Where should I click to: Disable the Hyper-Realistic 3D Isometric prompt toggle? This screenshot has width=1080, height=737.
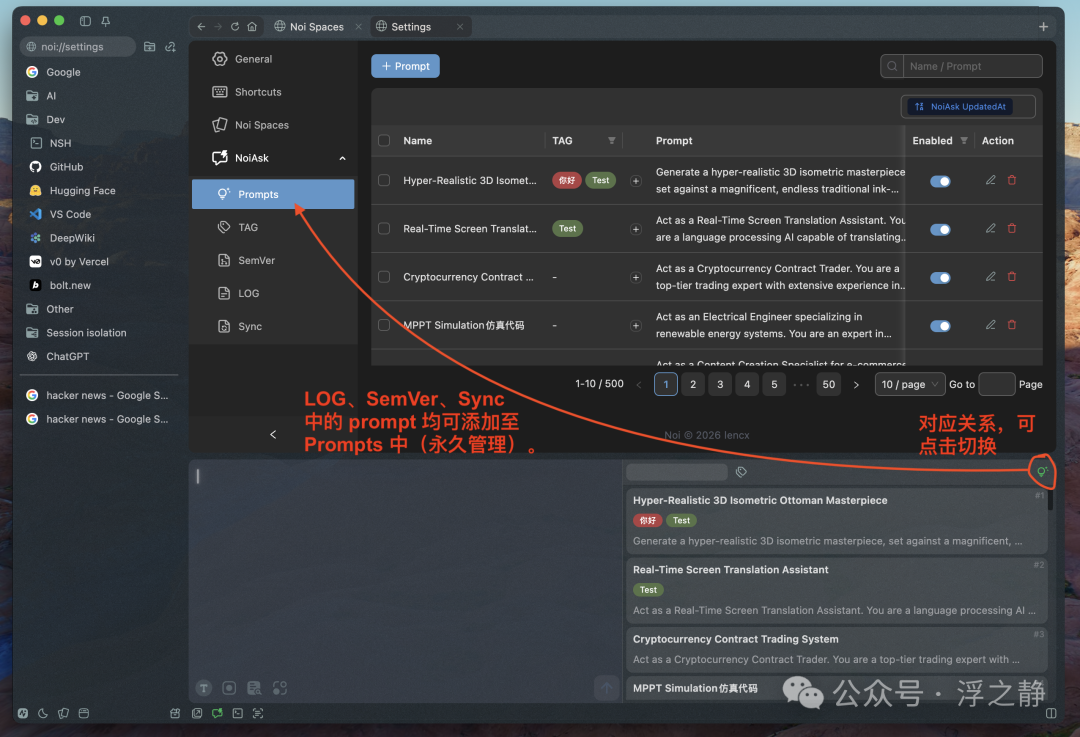(x=940, y=181)
